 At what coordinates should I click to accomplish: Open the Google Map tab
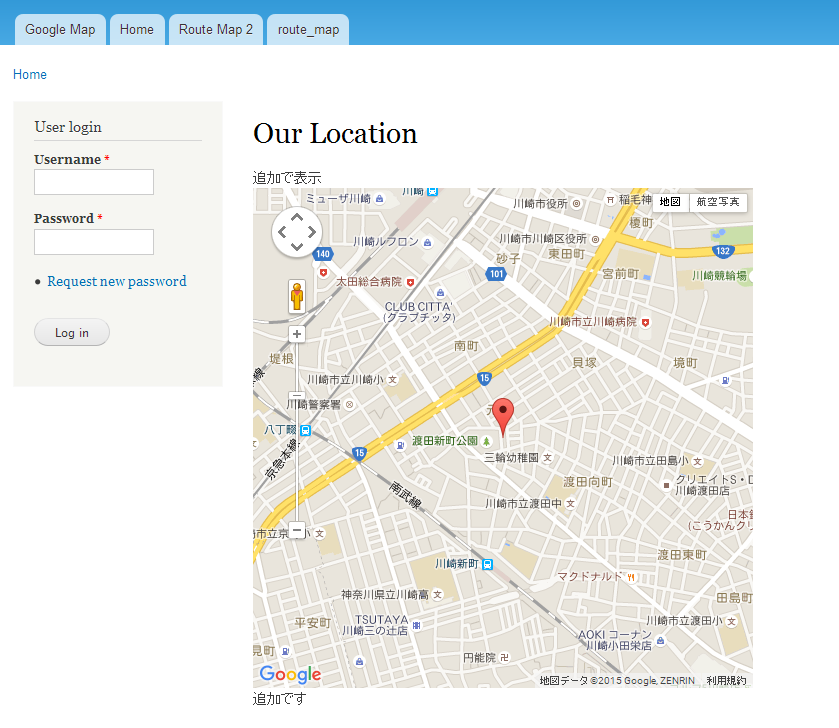(60, 30)
